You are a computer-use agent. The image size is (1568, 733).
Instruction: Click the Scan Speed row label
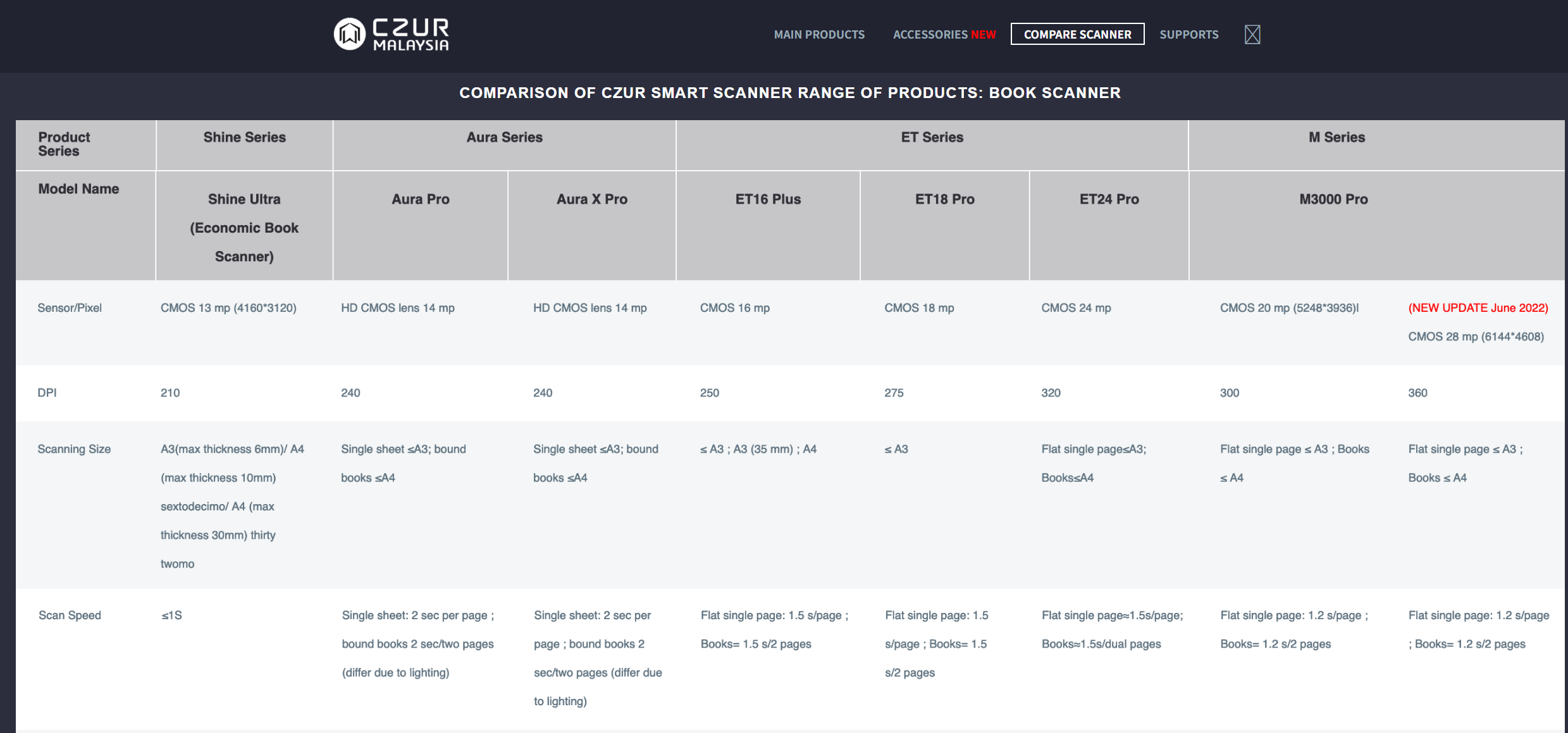pos(70,615)
